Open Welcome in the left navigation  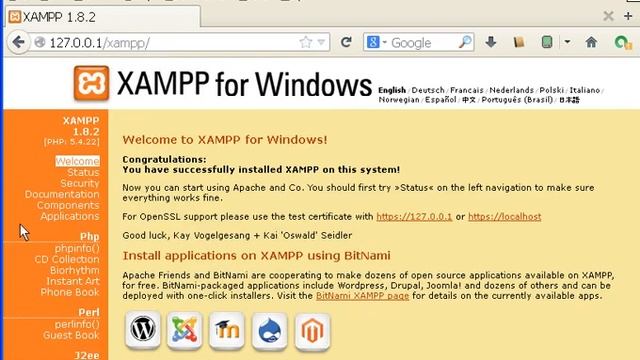pyautogui.click(x=78, y=161)
